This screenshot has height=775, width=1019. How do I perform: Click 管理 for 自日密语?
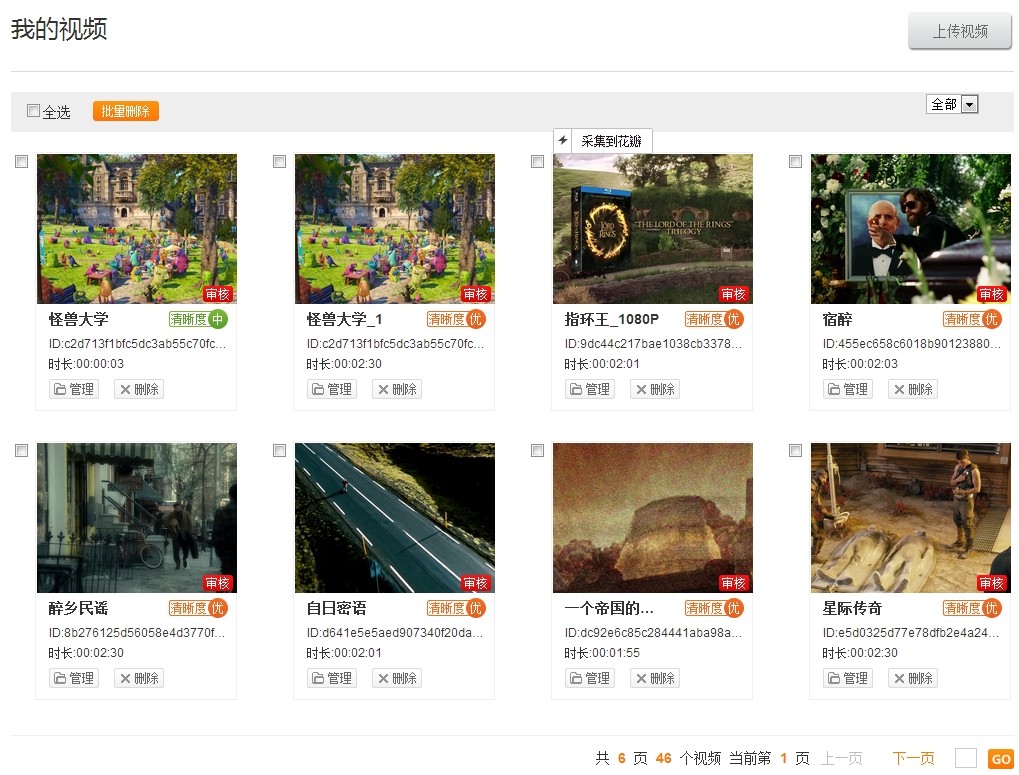point(332,678)
